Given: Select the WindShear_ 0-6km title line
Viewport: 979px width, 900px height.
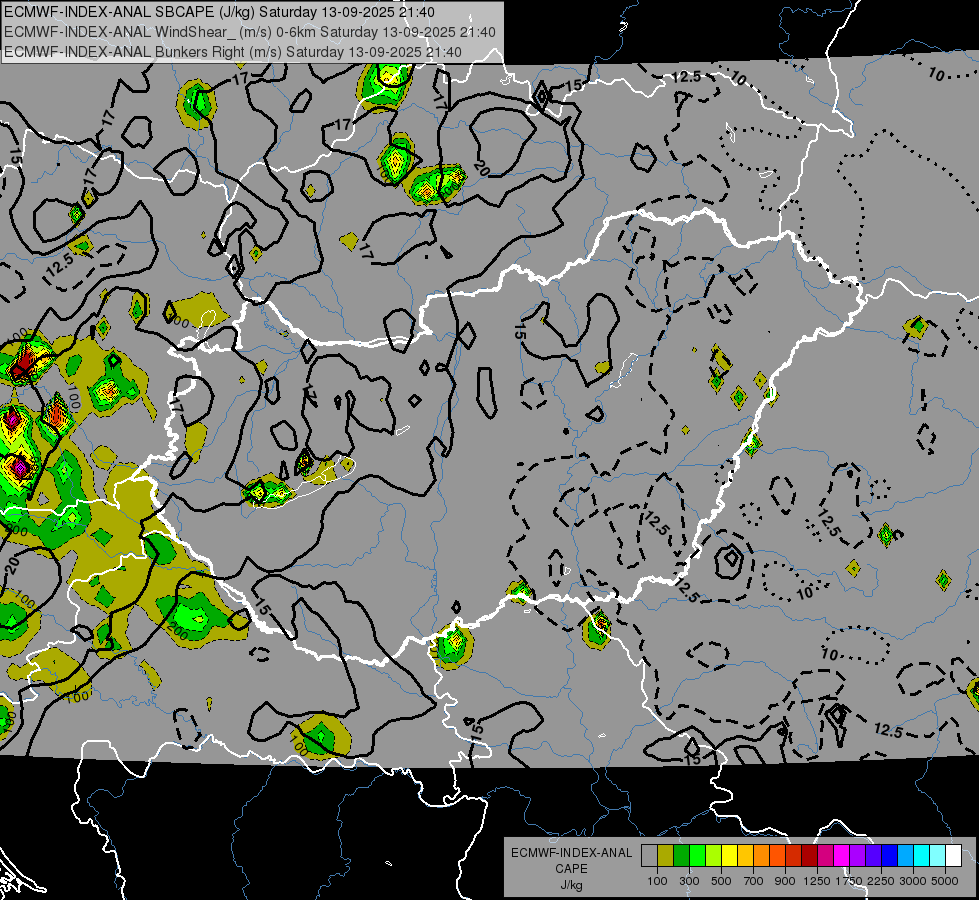Looking at the screenshot, I should tap(250, 32).
